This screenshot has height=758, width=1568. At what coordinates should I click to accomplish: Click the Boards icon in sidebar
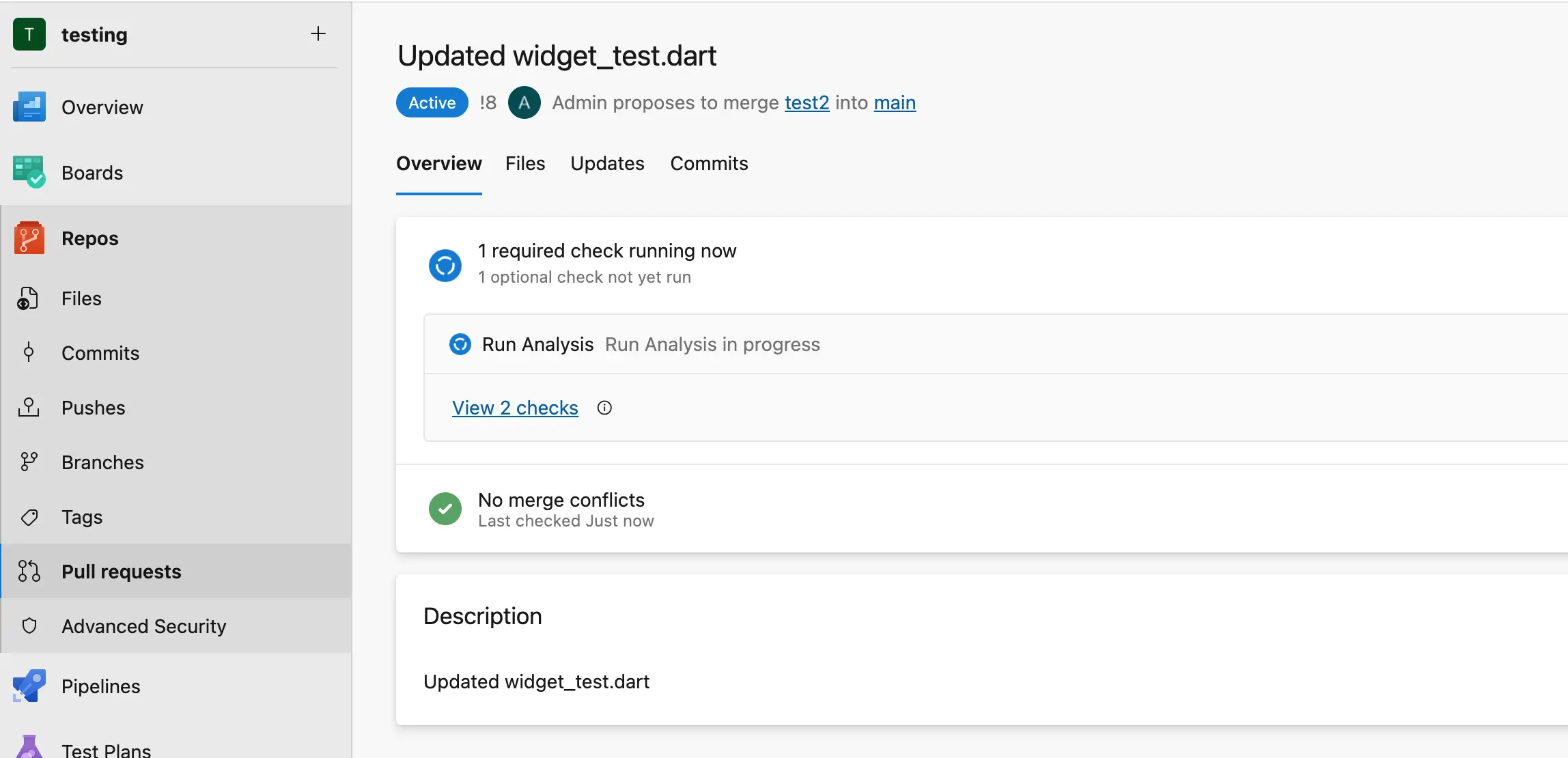29,171
